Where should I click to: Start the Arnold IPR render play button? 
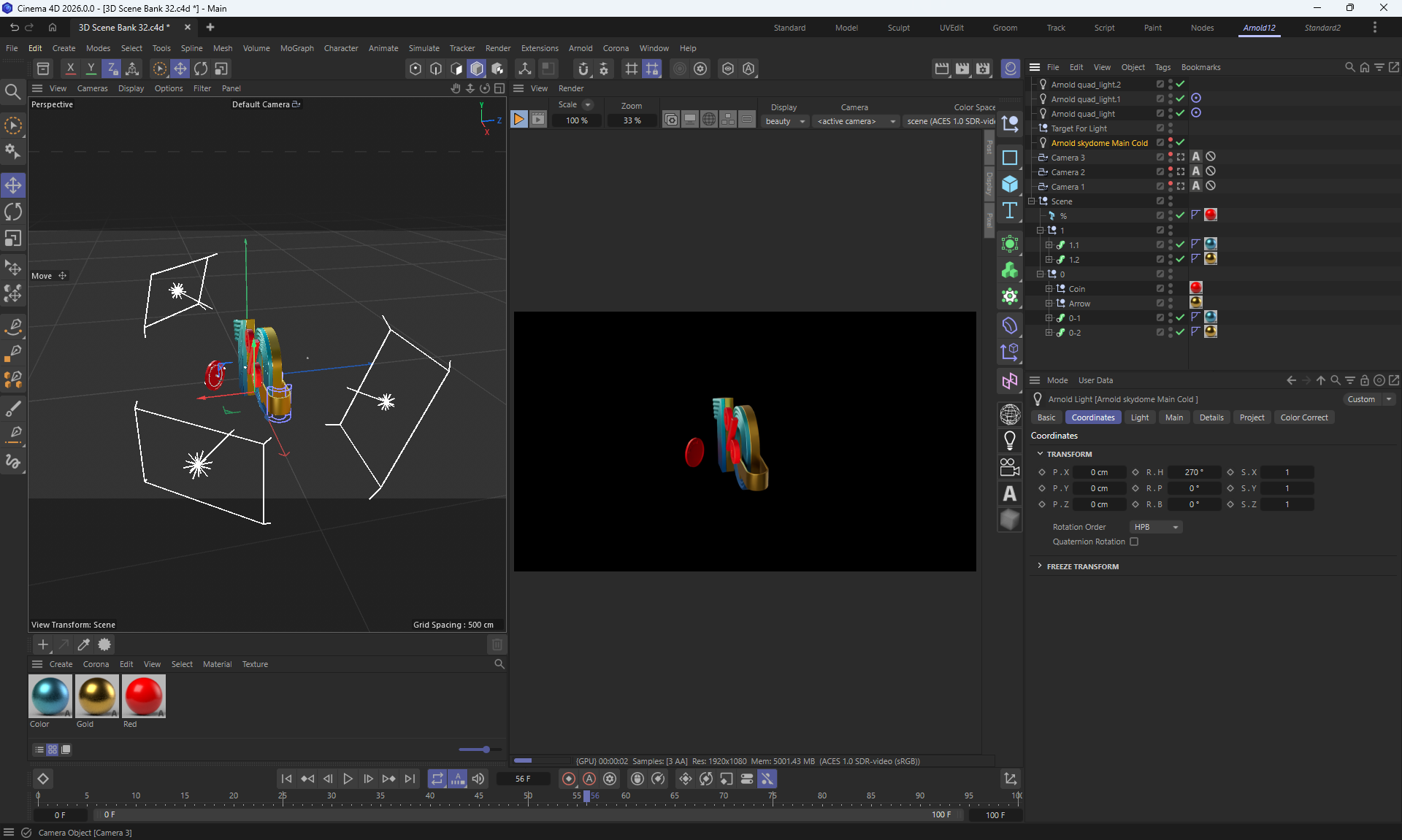[518, 120]
